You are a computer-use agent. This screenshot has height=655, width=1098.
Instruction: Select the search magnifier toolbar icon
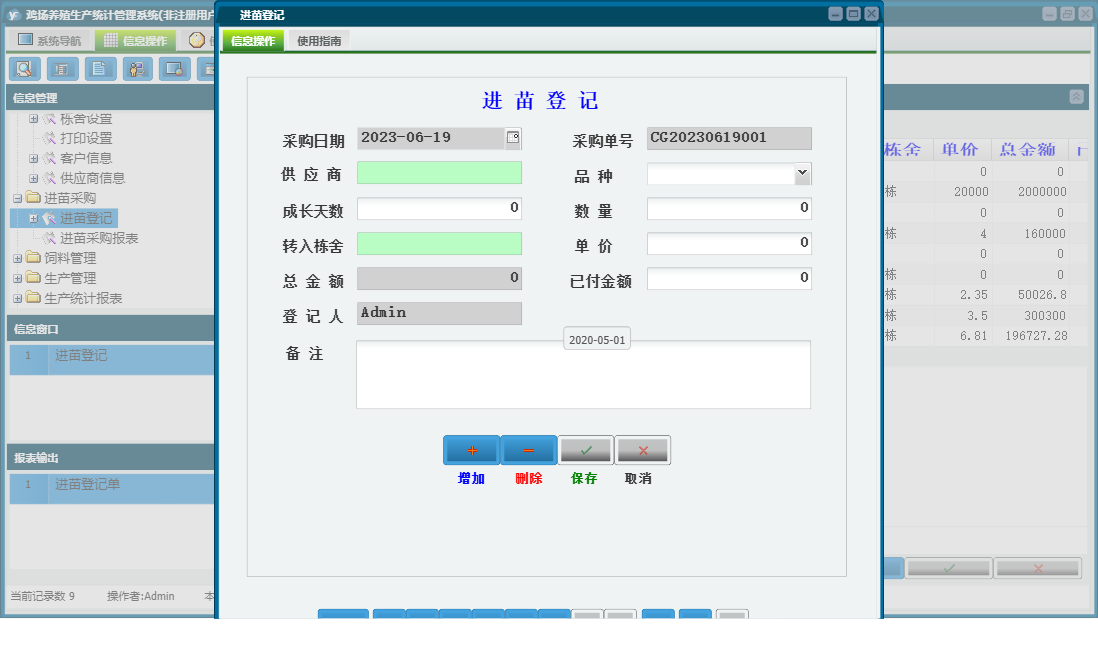(x=25, y=69)
